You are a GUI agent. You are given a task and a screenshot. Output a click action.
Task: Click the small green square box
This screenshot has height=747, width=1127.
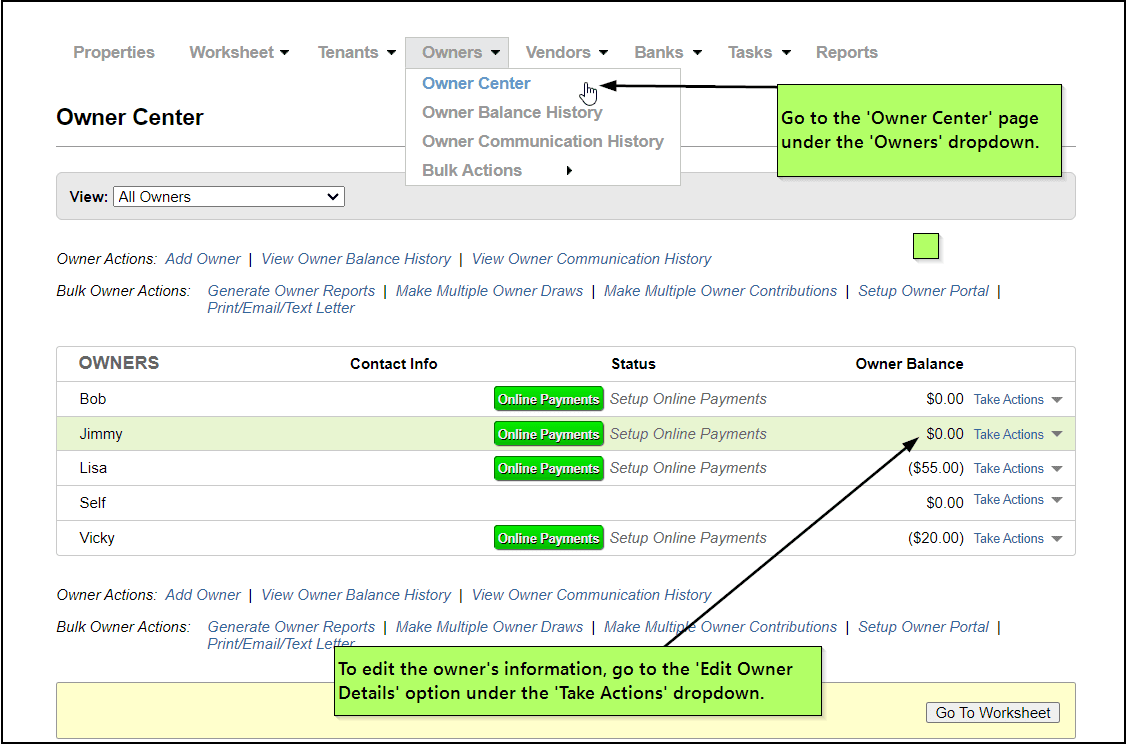[x=926, y=246]
